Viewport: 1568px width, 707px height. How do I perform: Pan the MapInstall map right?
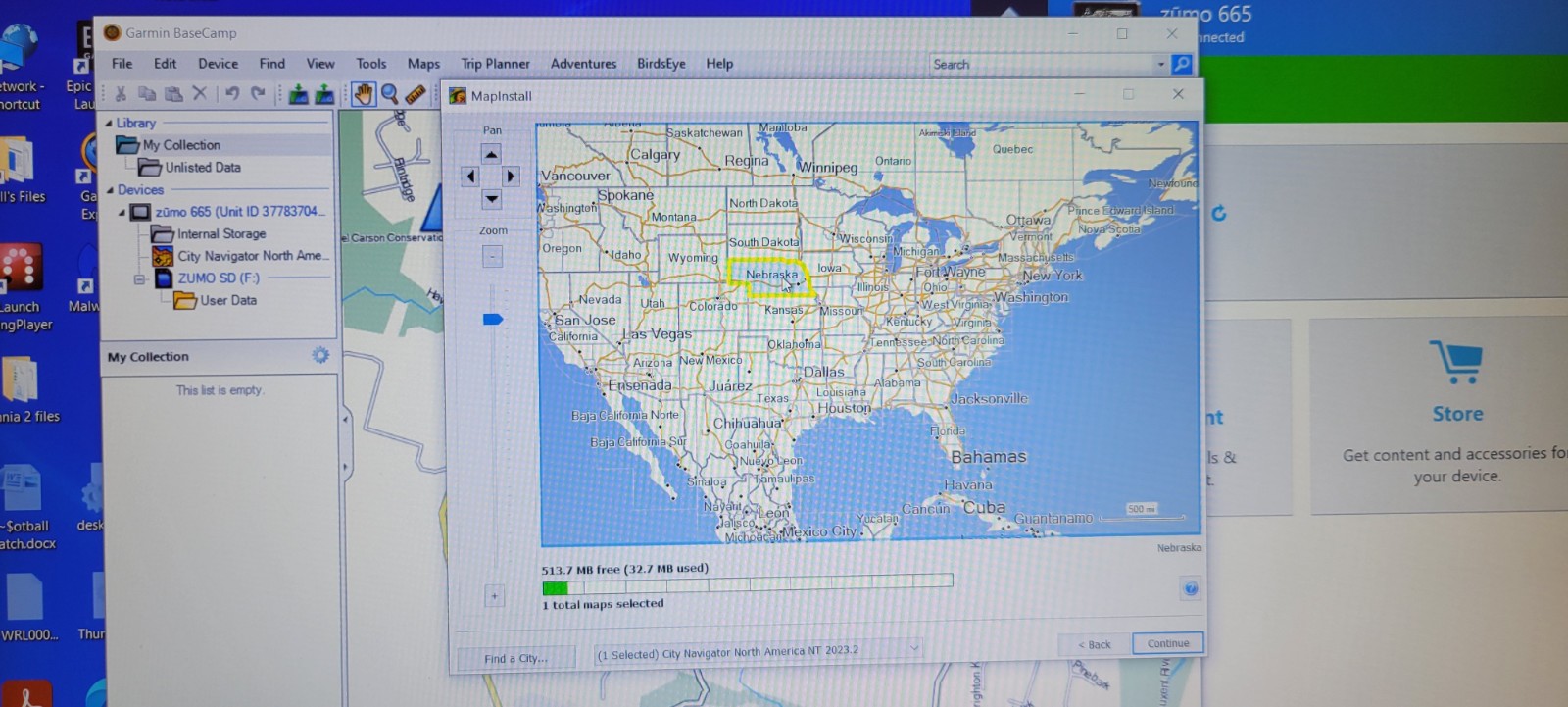coord(511,177)
